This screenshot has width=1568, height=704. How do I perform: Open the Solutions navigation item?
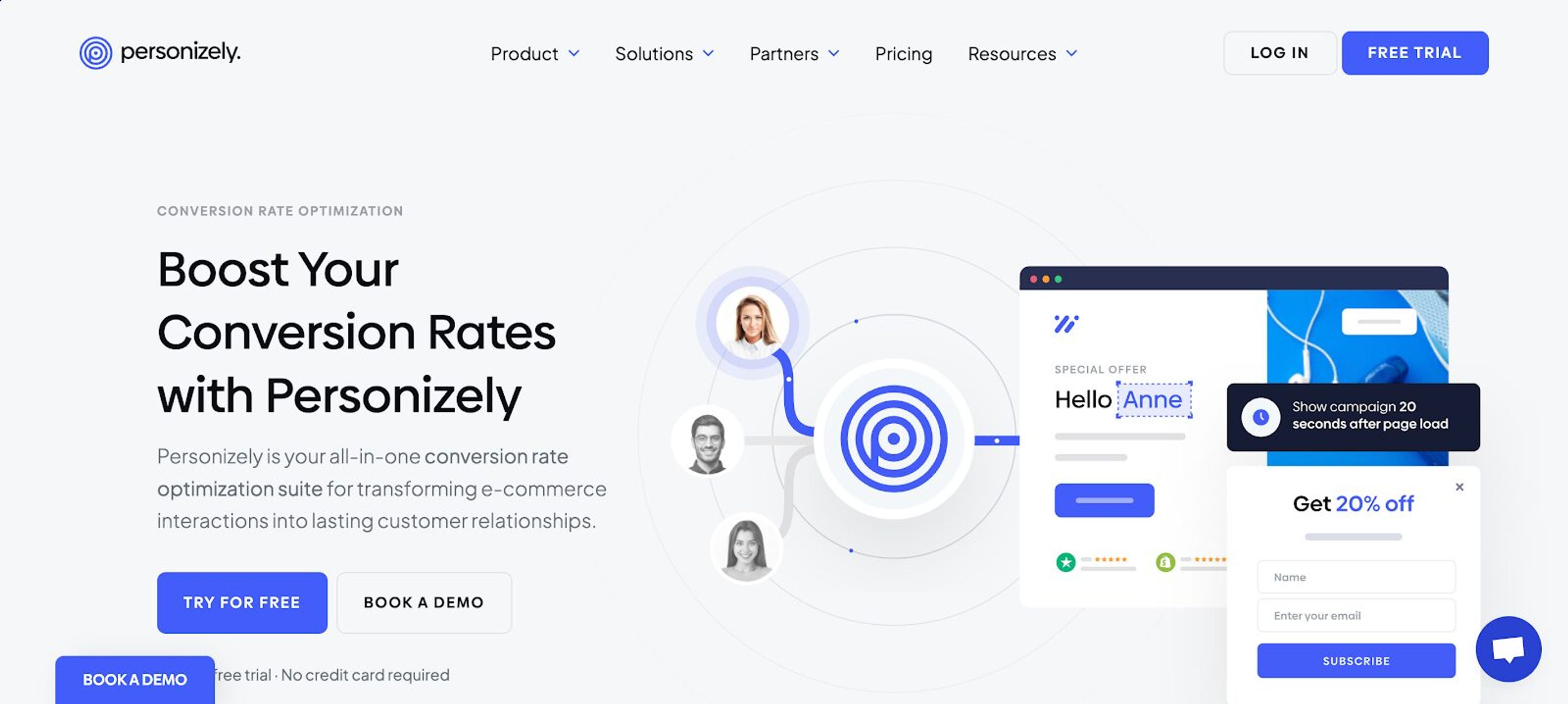coord(654,54)
